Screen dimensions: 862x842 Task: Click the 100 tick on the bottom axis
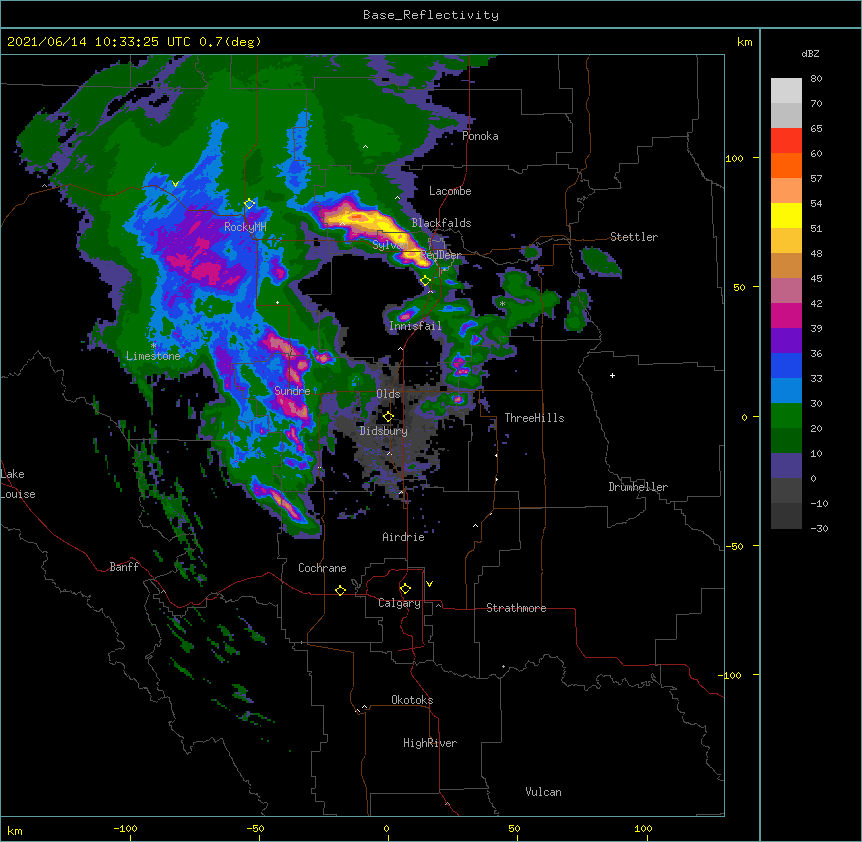click(643, 828)
